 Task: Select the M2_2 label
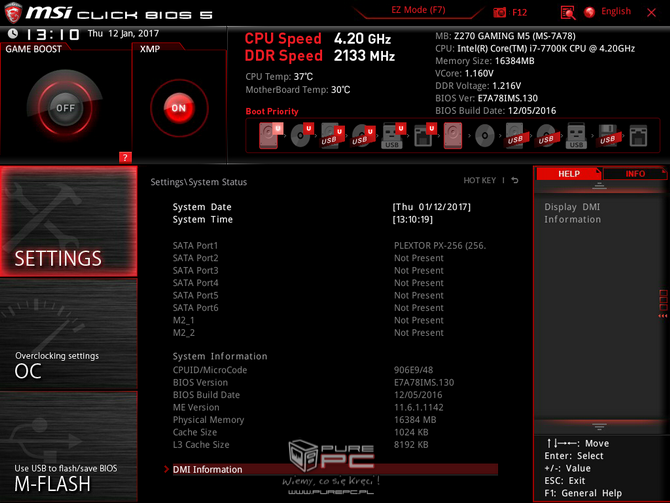(183, 332)
